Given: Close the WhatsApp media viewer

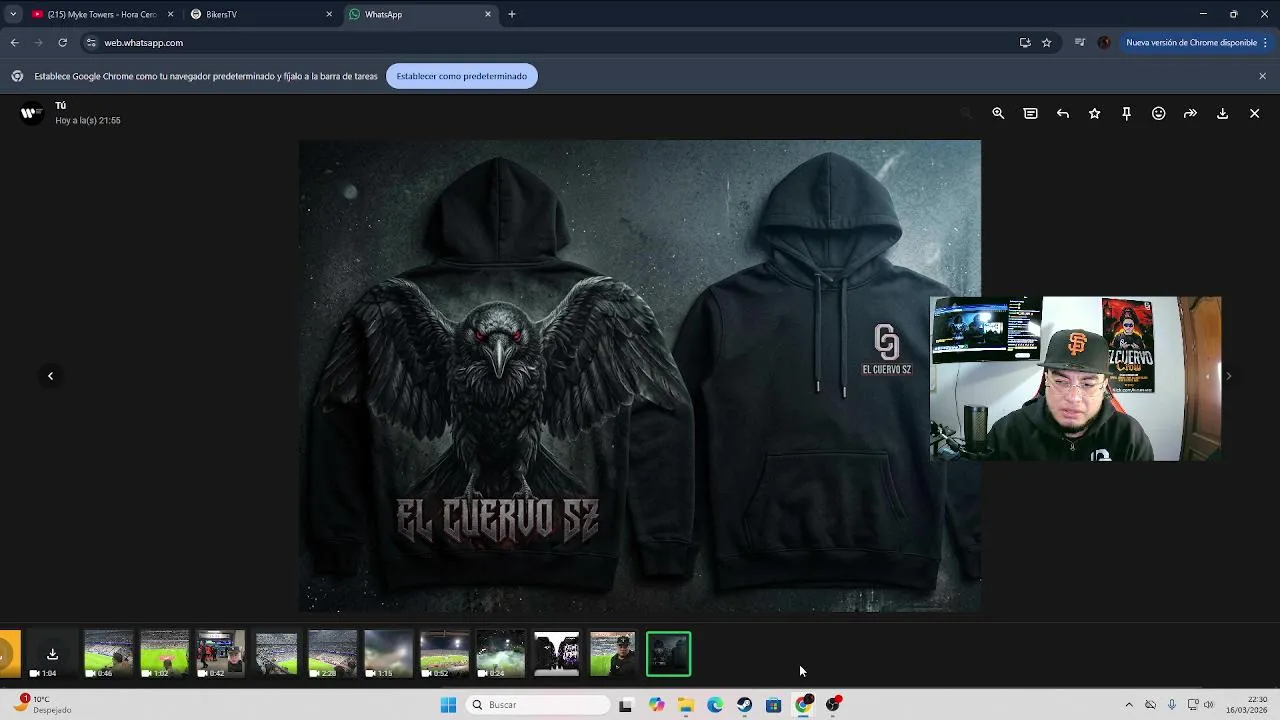Looking at the screenshot, I should (1254, 114).
